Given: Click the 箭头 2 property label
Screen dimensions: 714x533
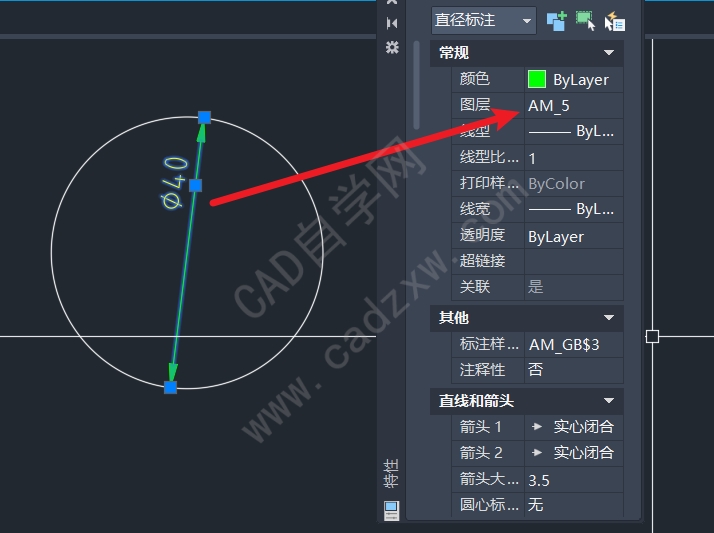Looking at the screenshot, I should (480, 452).
